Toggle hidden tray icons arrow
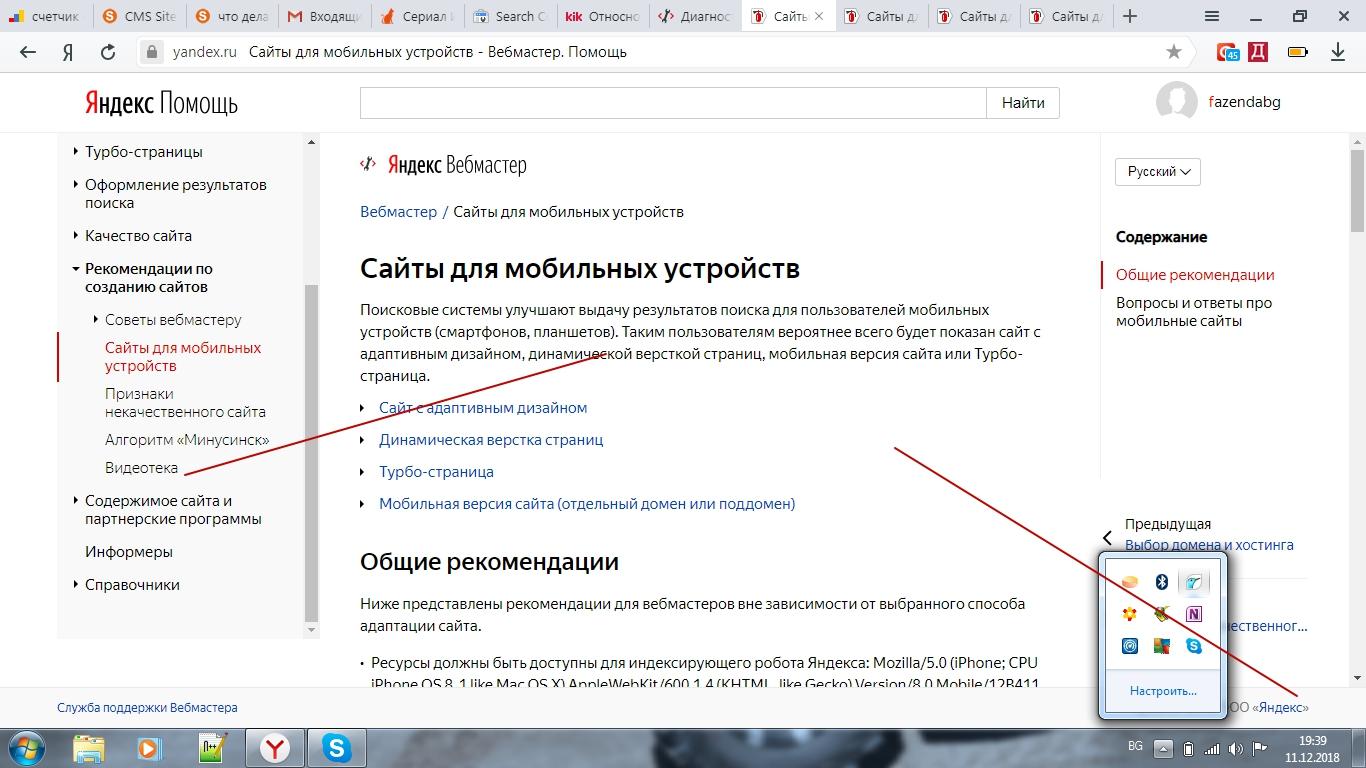 pyautogui.click(x=1163, y=748)
